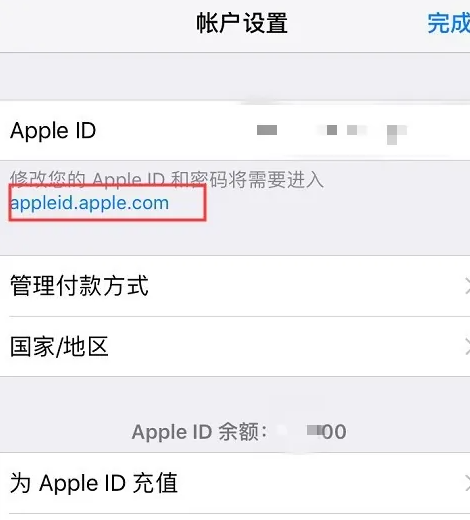Open the appleid.apple.com link
Image resolution: width=470 pixels, height=520 pixels.
coord(89,203)
